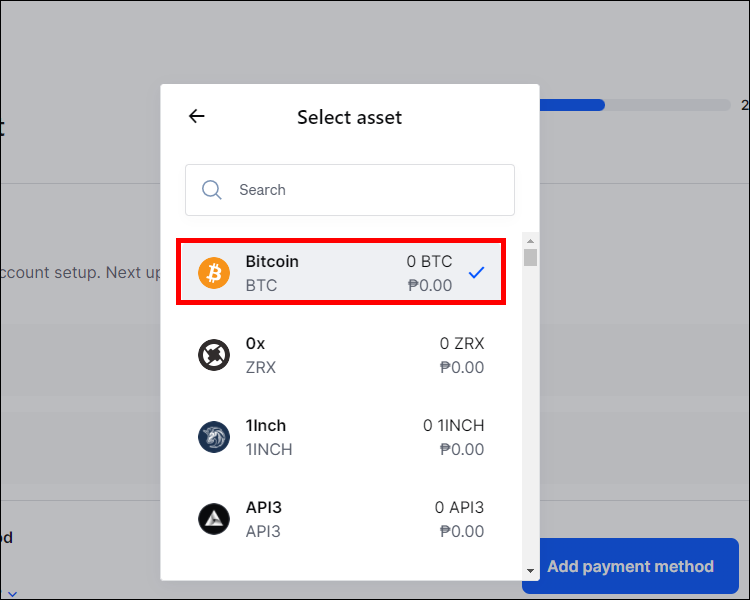Choose the 0x ZRX asset row

coord(340,355)
